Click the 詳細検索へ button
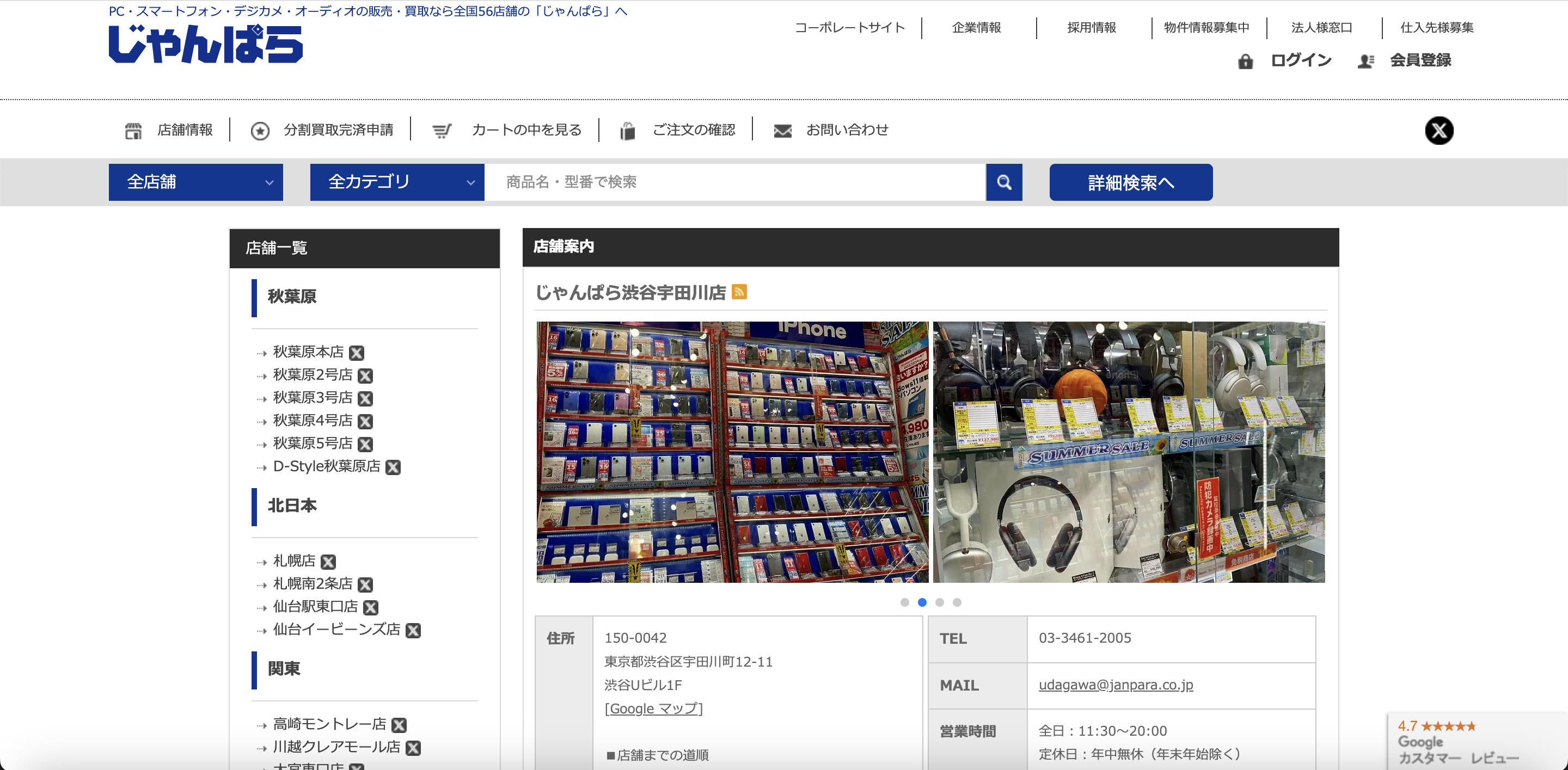Image resolution: width=1568 pixels, height=770 pixels. pos(1131,182)
